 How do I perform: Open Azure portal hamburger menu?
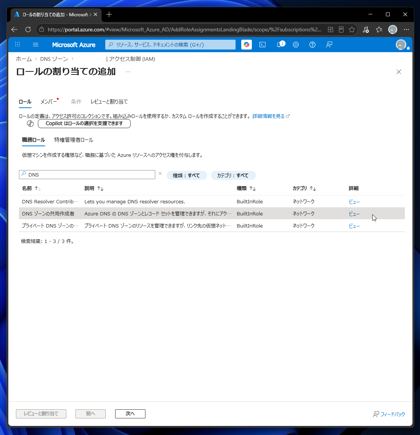[x=36, y=45]
